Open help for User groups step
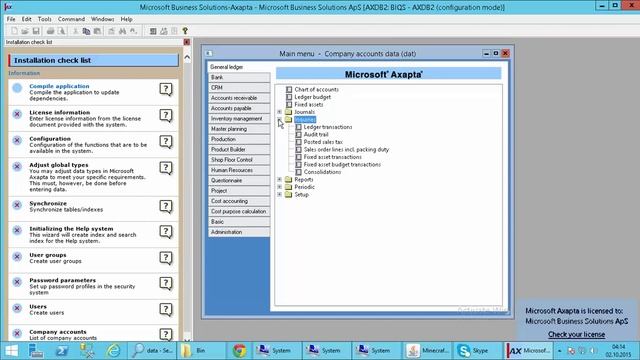This screenshot has width=640, height=360. [x=166, y=258]
